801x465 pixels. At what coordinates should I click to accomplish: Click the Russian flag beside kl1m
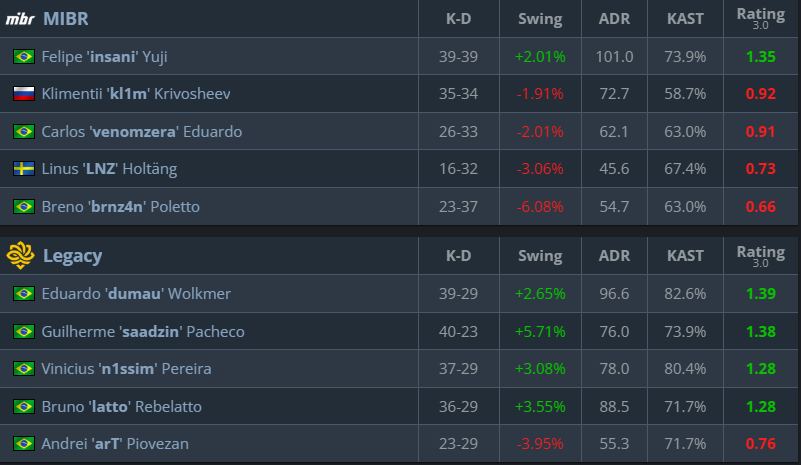point(23,94)
